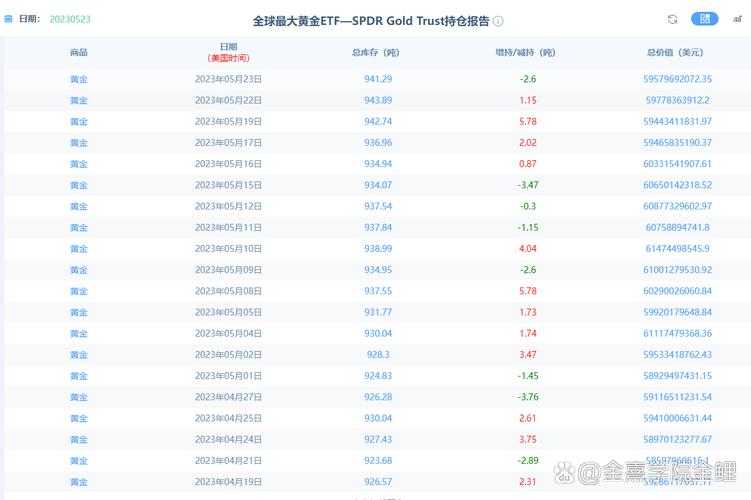Image resolution: width=751 pixels, height=500 pixels.
Task: Open 黄金 link in 2023年05月19日 row
Action: click(79, 122)
